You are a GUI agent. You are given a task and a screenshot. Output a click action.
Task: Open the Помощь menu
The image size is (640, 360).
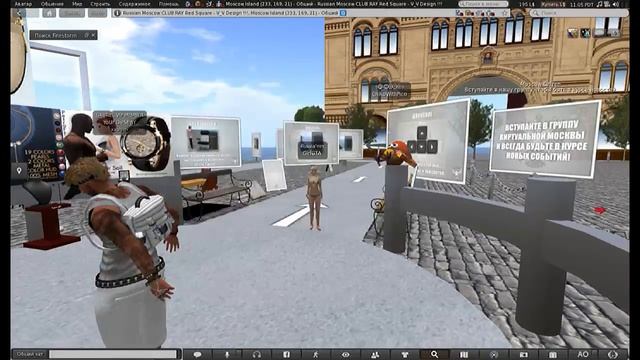tap(168, 4)
